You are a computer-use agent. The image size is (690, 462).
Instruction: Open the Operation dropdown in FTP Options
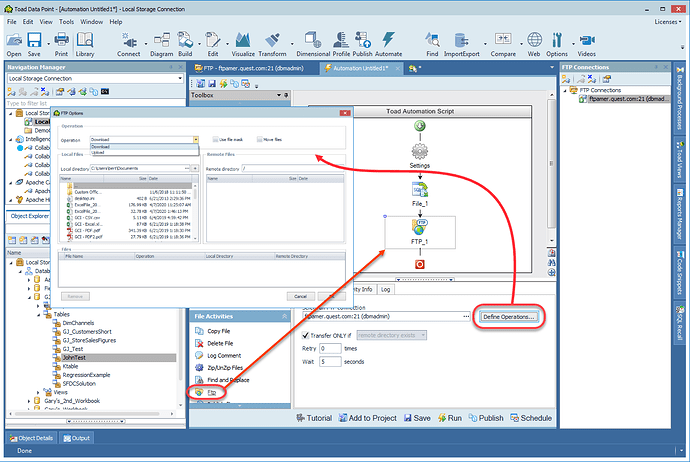(x=196, y=139)
